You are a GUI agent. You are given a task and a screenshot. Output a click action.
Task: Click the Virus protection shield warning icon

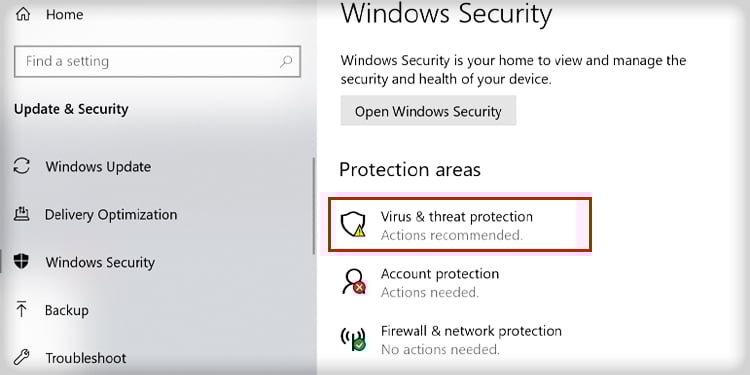[353, 225]
